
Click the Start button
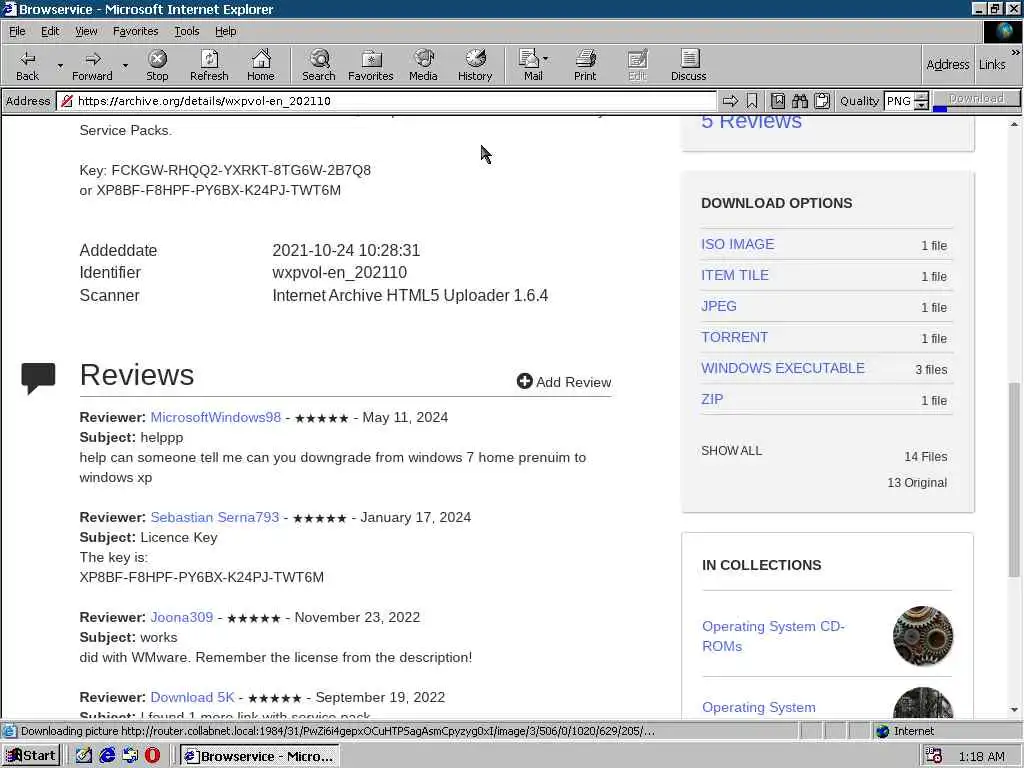click(31, 756)
